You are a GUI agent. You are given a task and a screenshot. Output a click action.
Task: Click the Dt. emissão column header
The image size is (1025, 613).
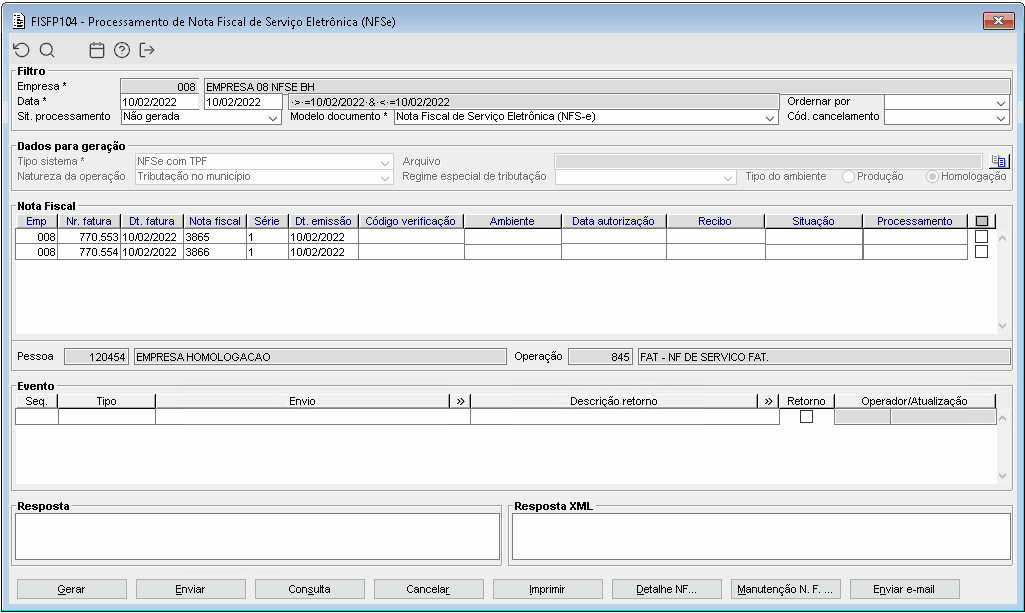coord(323,221)
